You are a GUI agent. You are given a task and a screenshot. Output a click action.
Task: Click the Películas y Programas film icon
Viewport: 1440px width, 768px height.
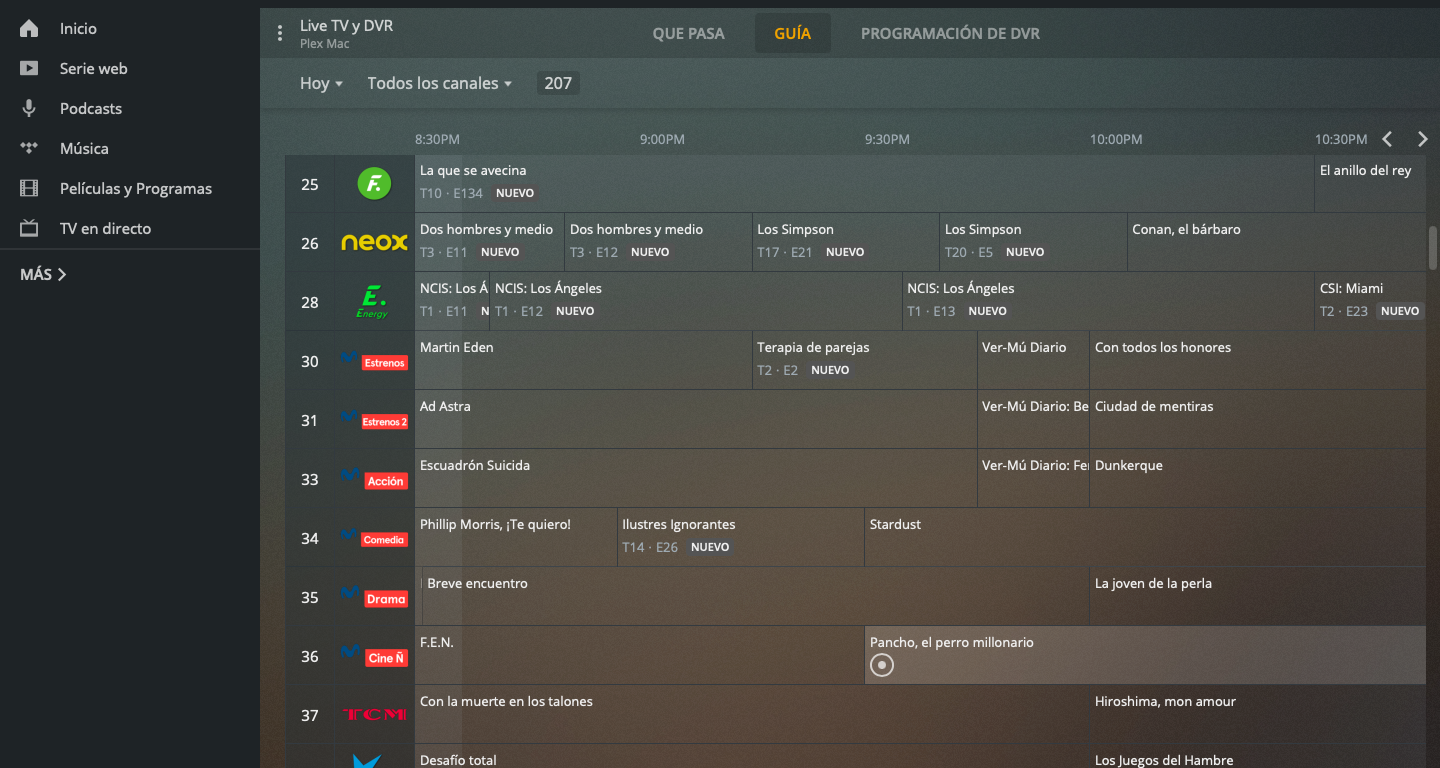(29, 188)
